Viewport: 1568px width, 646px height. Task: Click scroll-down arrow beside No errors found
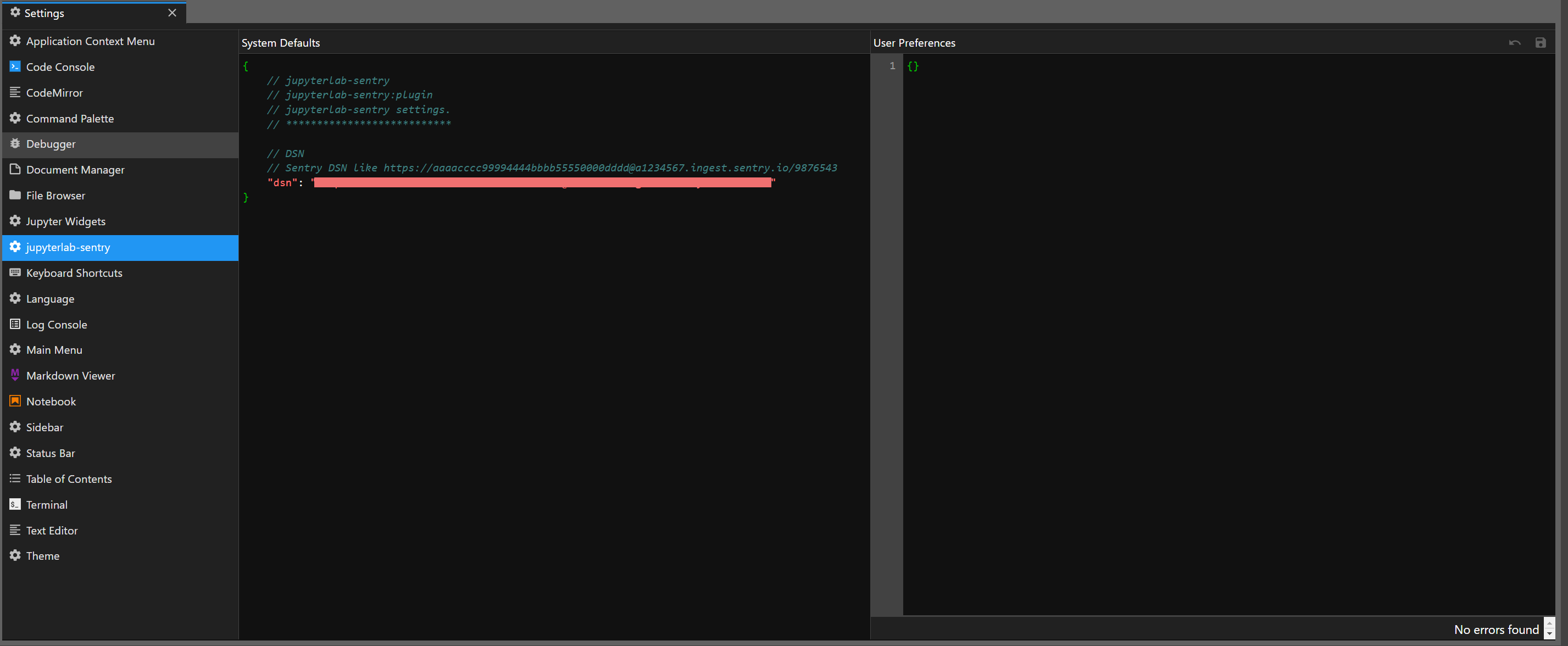pyautogui.click(x=1550, y=634)
